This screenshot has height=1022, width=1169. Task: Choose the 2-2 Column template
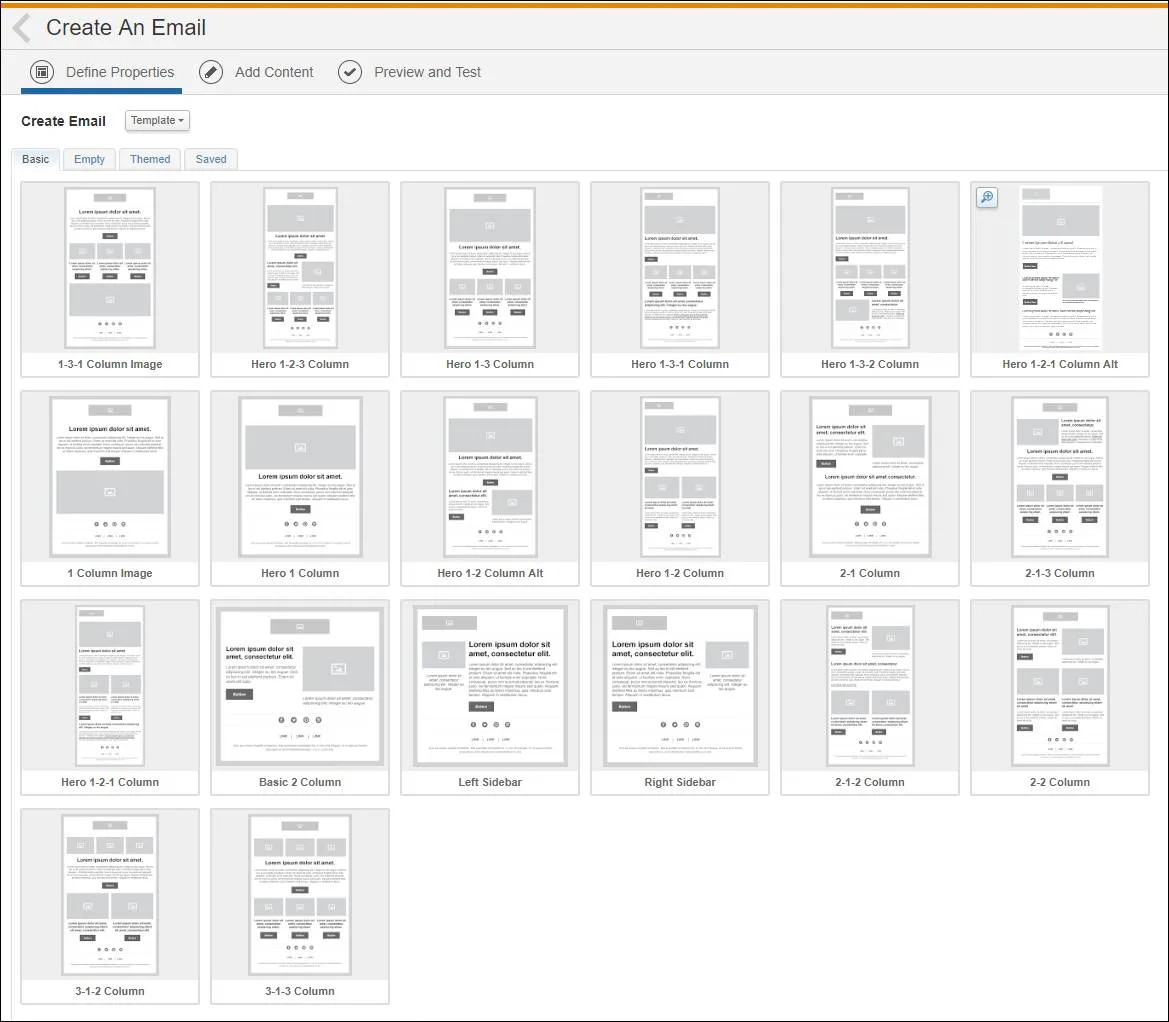click(x=1060, y=697)
